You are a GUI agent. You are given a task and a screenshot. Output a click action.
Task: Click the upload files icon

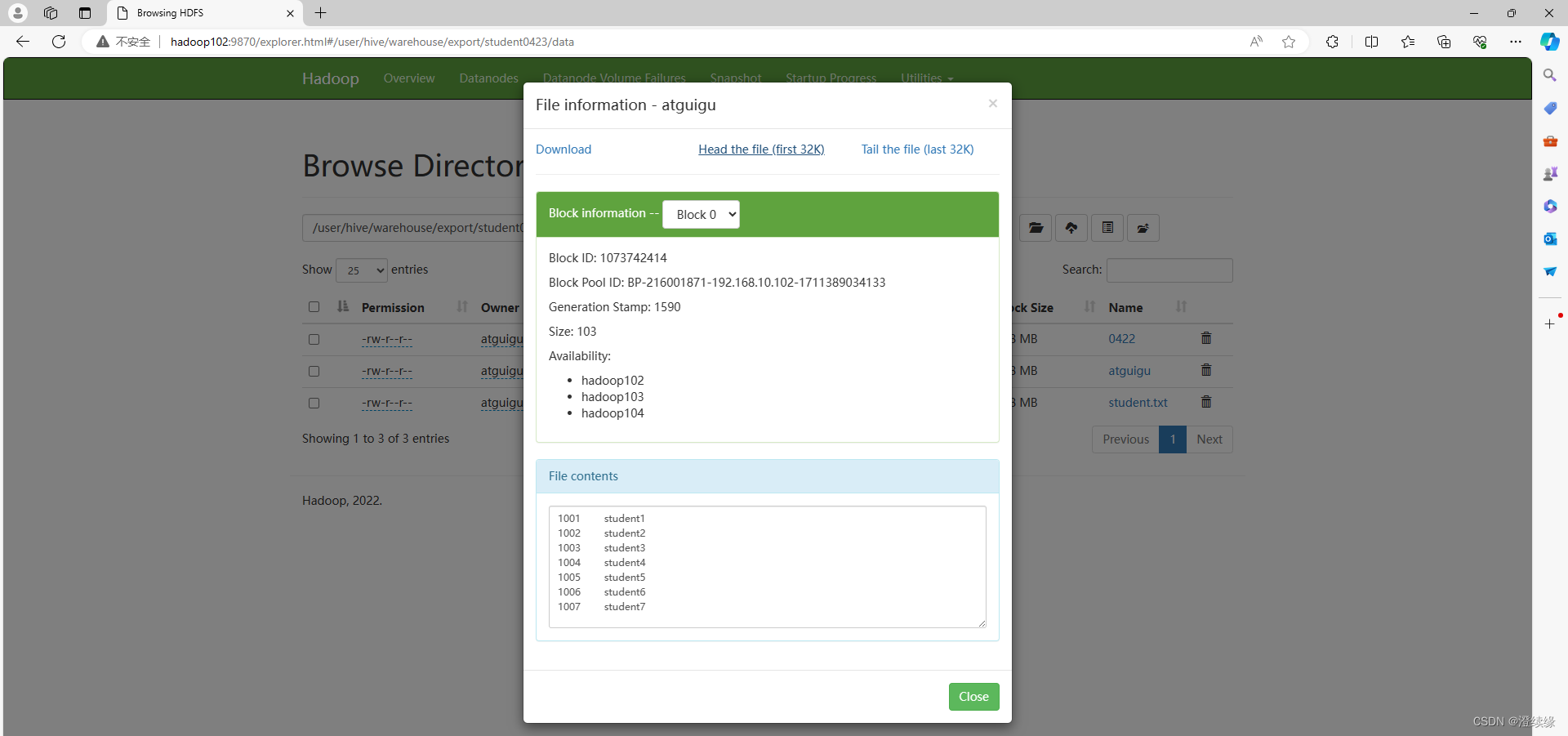coord(1071,228)
